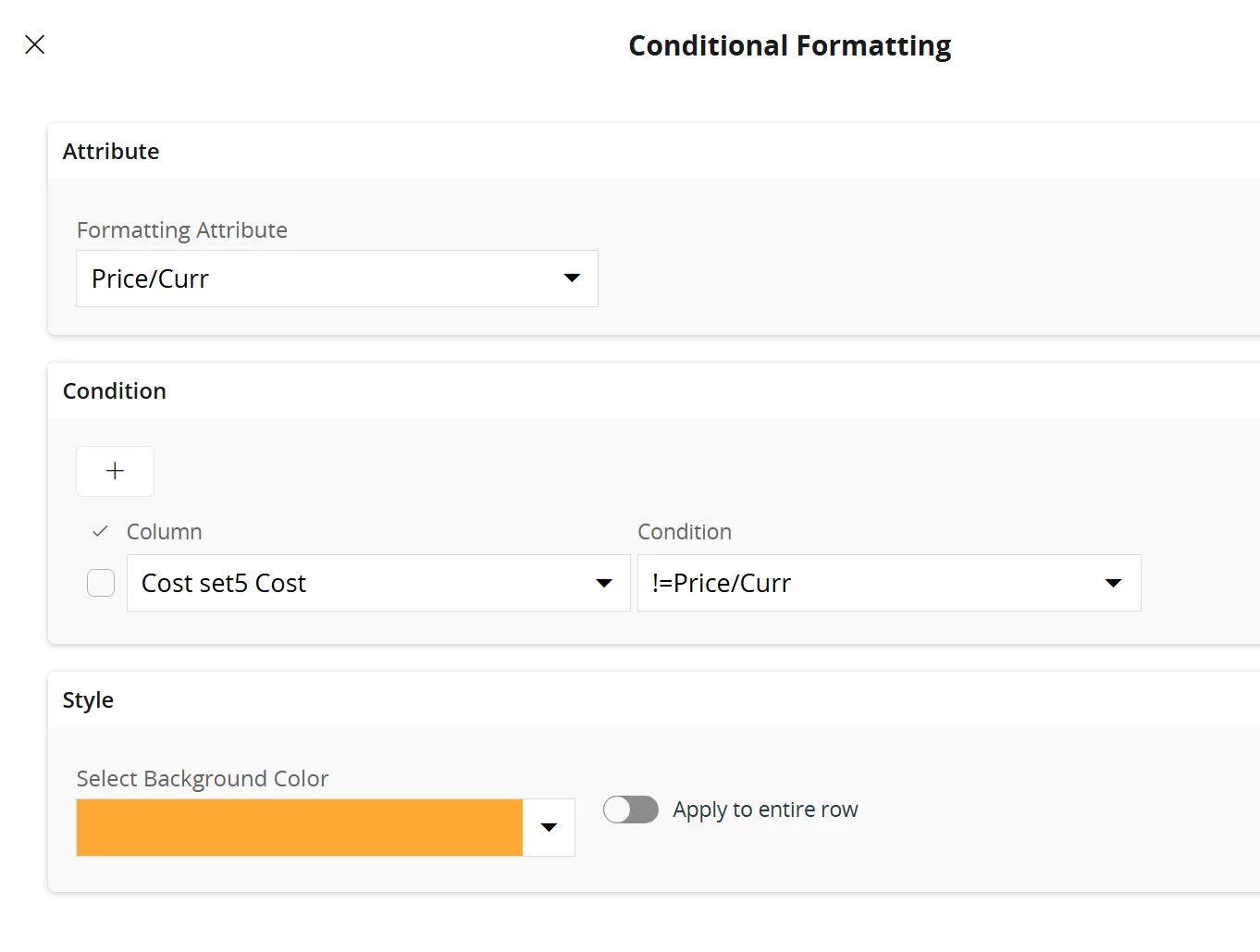Click the Select Background Color label
The image size is (1260, 952).
tap(203, 779)
